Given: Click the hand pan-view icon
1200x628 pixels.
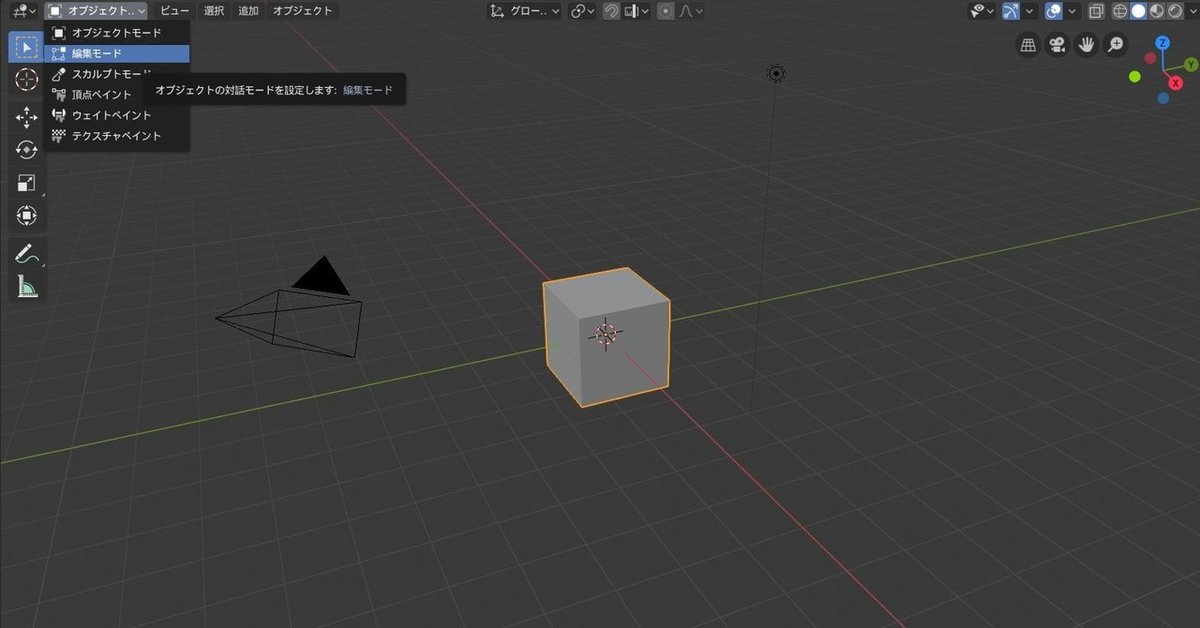Looking at the screenshot, I should click(x=1085, y=45).
